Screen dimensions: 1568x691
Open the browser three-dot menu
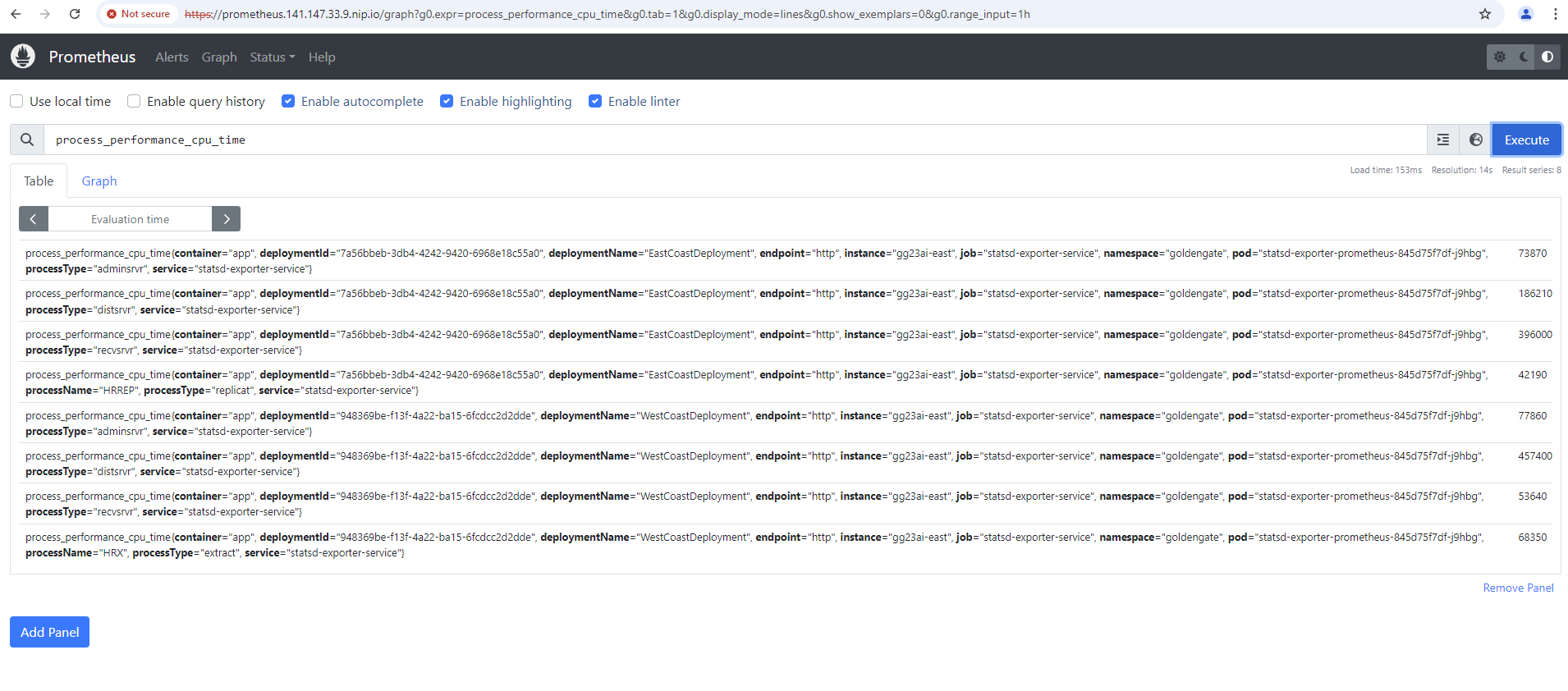1555,14
